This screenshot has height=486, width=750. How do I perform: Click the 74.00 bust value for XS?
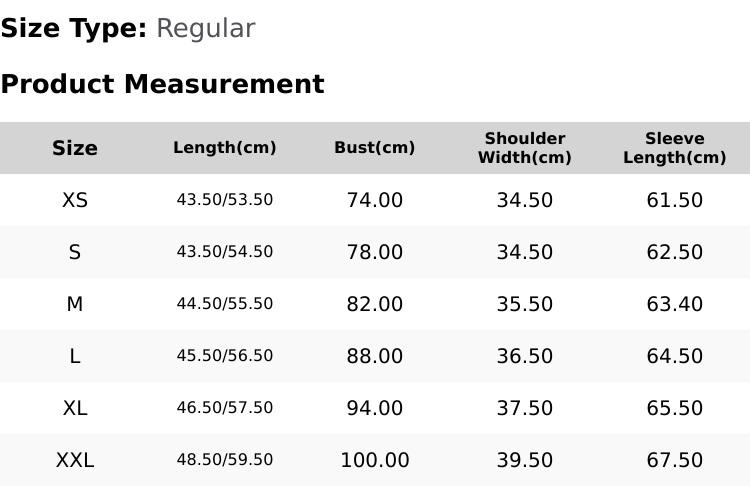[375, 200]
